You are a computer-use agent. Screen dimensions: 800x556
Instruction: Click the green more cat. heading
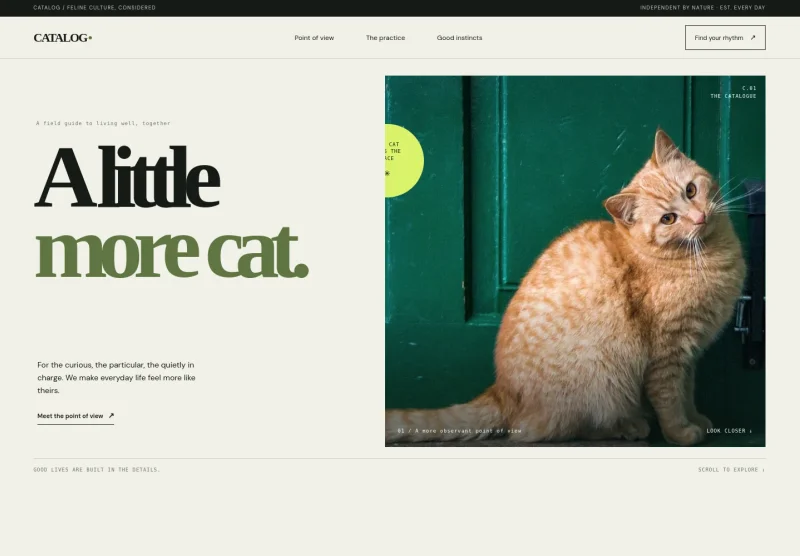point(172,252)
